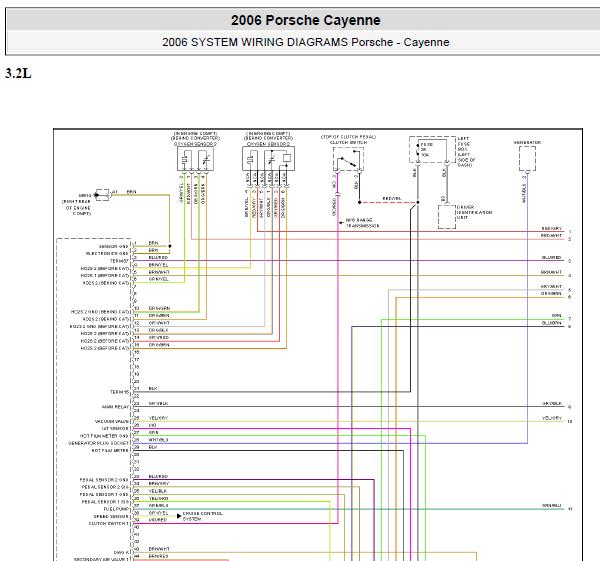Image resolution: width=600 pixels, height=561 pixels.
Task: Click the 'GRY/BLK' label at continuation 9
Action: [x=552, y=403]
